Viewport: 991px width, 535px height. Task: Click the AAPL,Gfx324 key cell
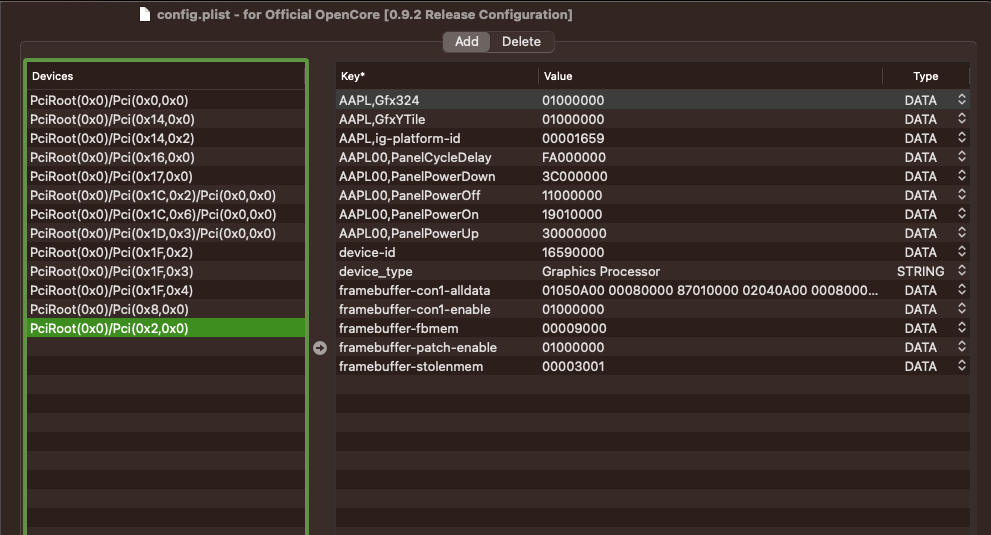pos(437,100)
